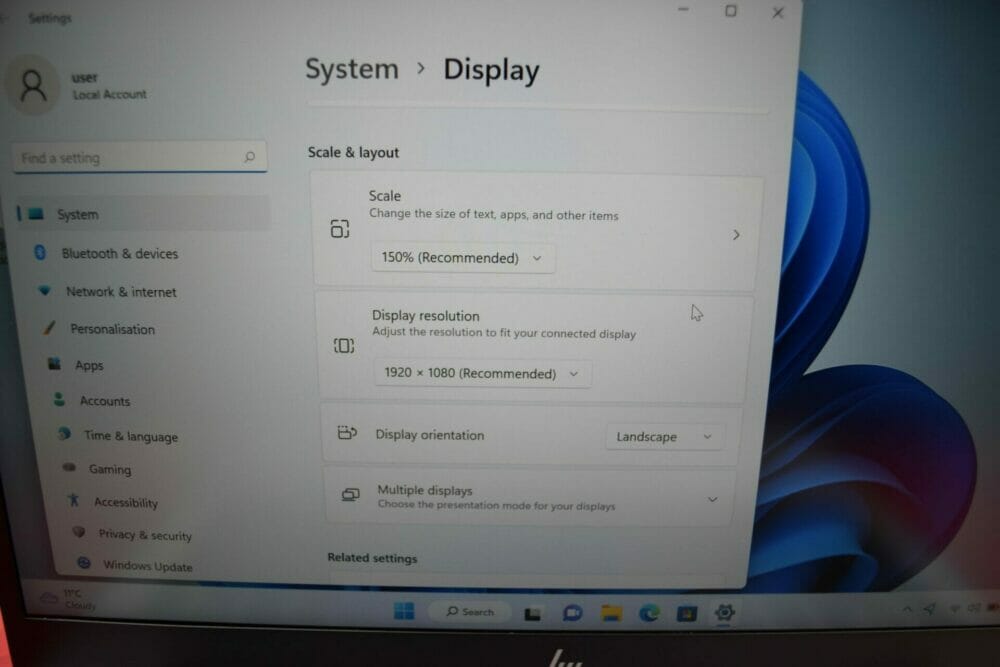
Task: Expand the Multiple displays section
Action: pyautogui.click(x=712, y=499)
